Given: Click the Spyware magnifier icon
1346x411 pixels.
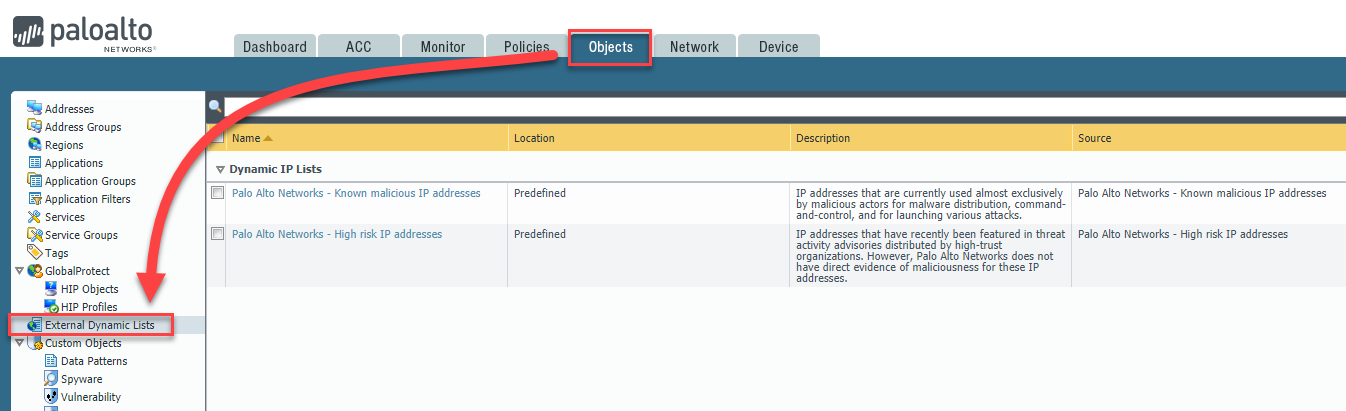Looking at the screenshot, I should click(51, 378).
